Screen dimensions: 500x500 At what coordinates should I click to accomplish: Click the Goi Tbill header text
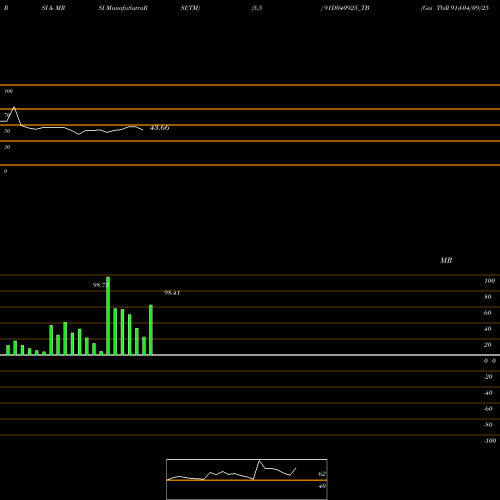[x=455, y=8]
